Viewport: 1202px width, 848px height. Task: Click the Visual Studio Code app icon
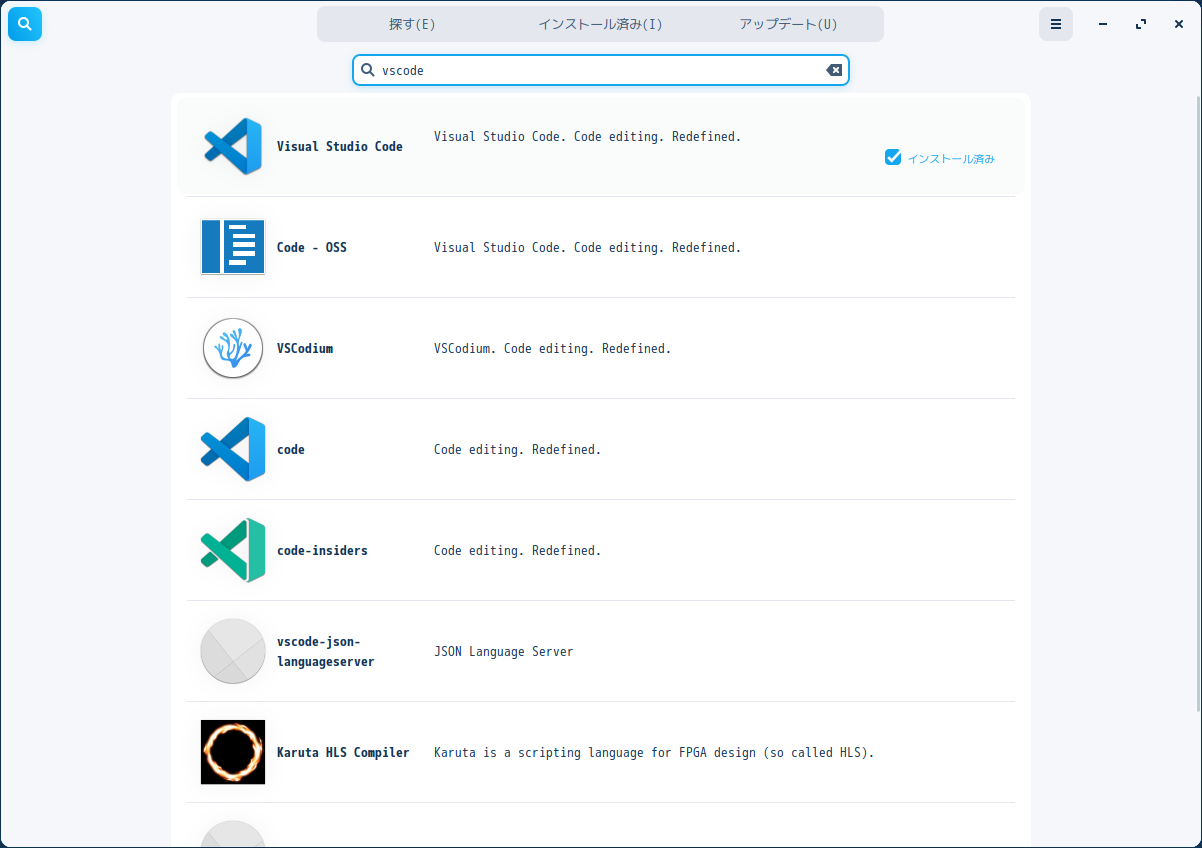pos(233,146)
